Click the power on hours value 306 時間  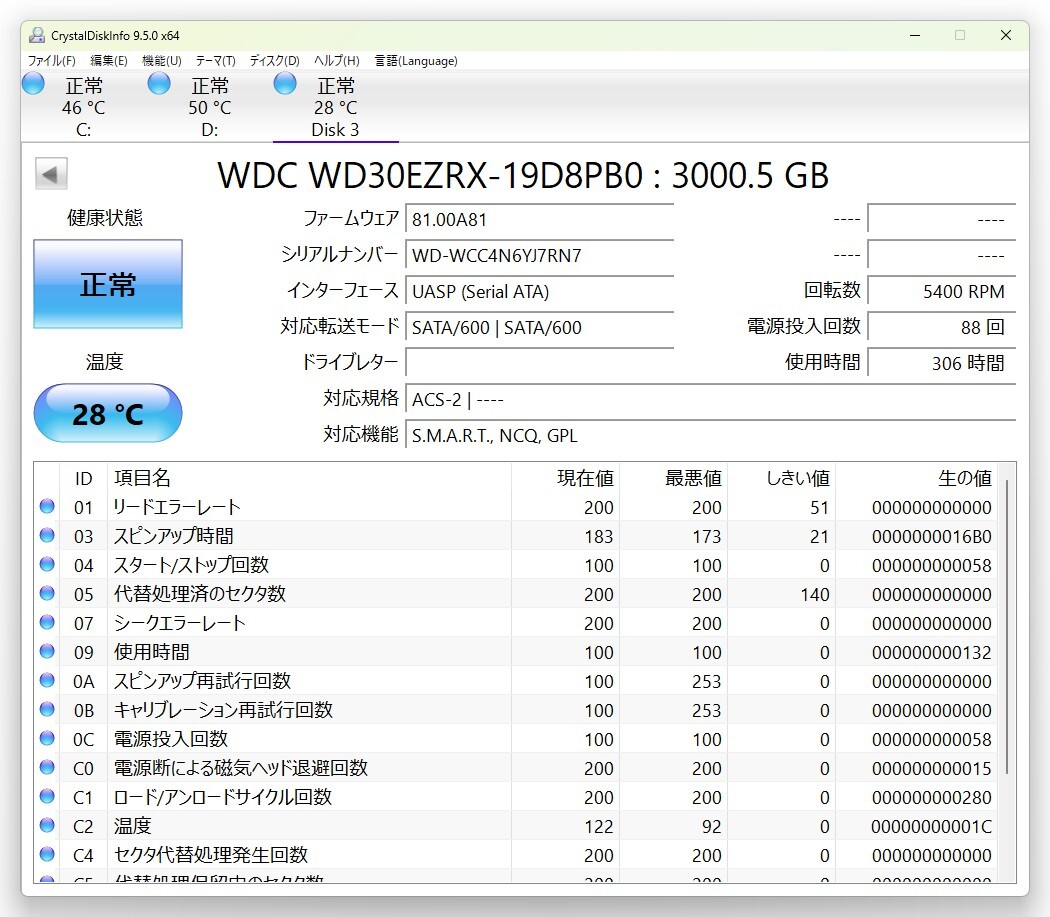(942, 363)
